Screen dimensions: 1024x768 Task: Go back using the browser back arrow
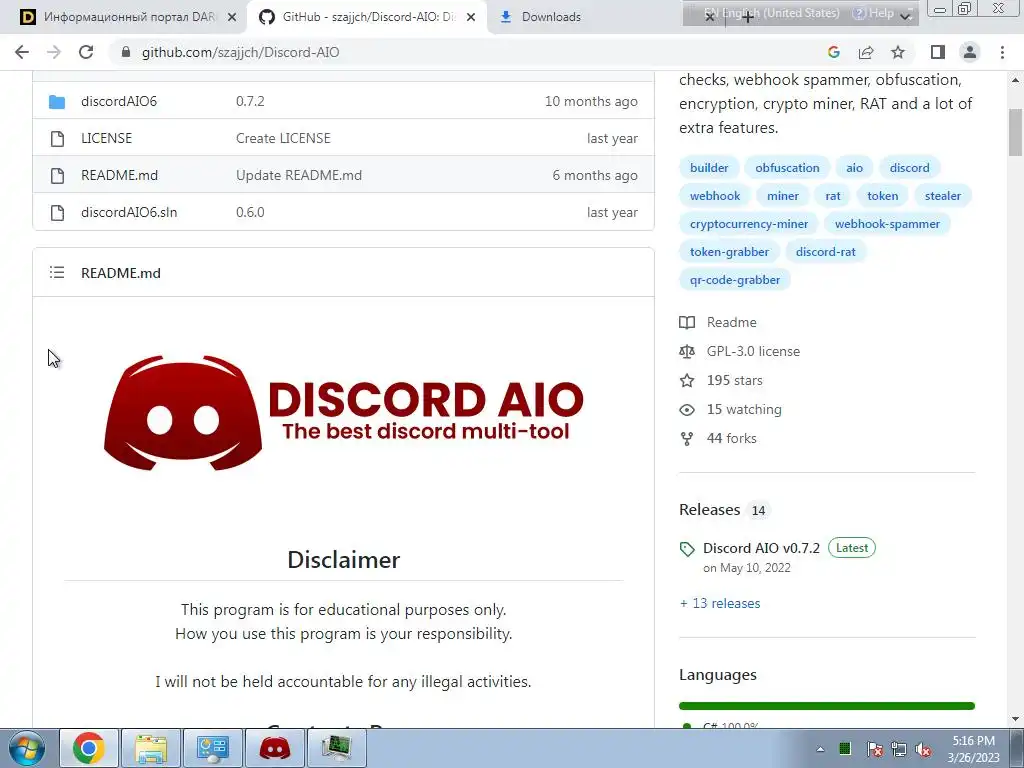click(x=22, y=52)
